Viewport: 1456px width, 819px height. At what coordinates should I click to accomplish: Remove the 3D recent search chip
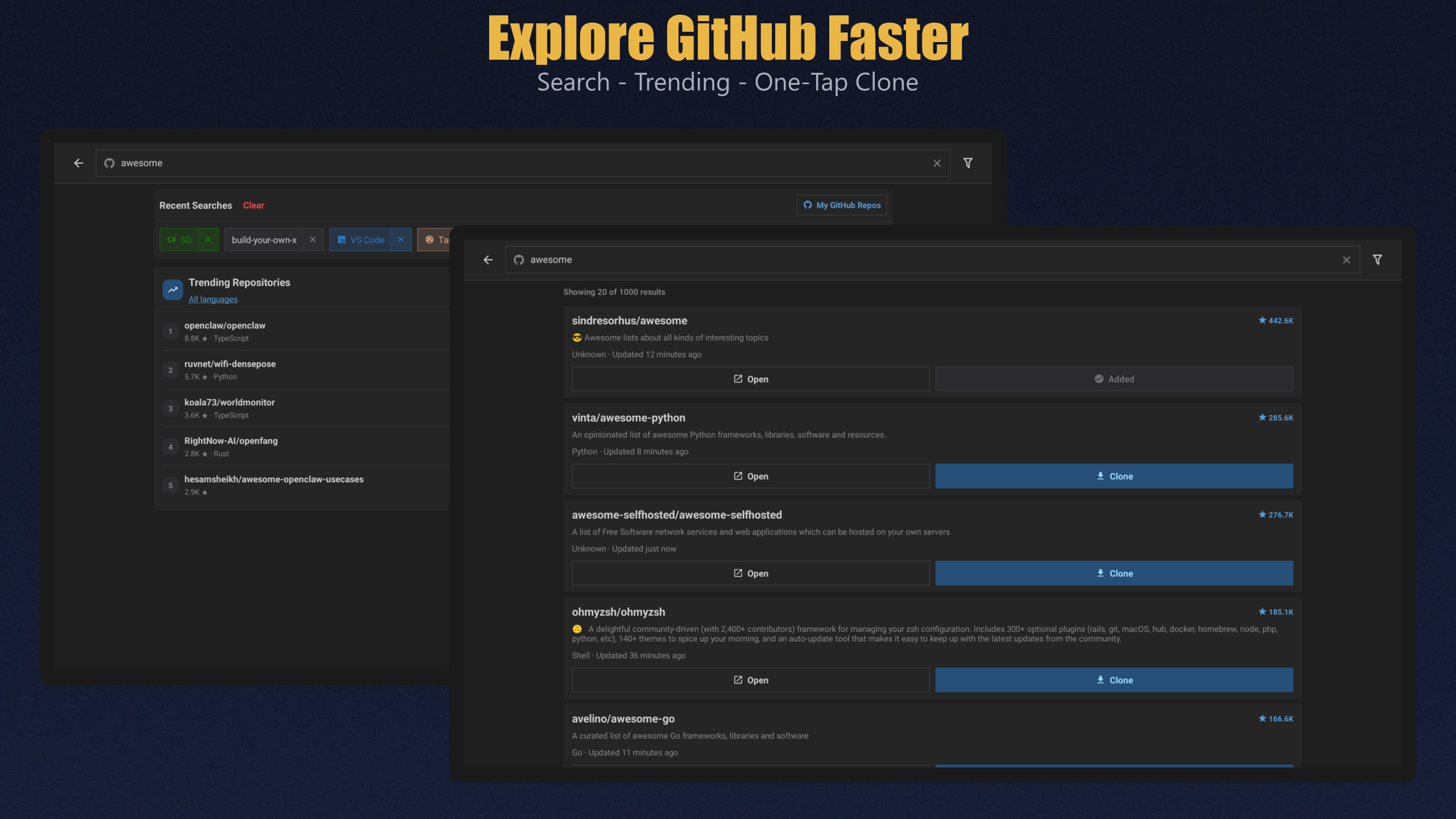[208, 239]
